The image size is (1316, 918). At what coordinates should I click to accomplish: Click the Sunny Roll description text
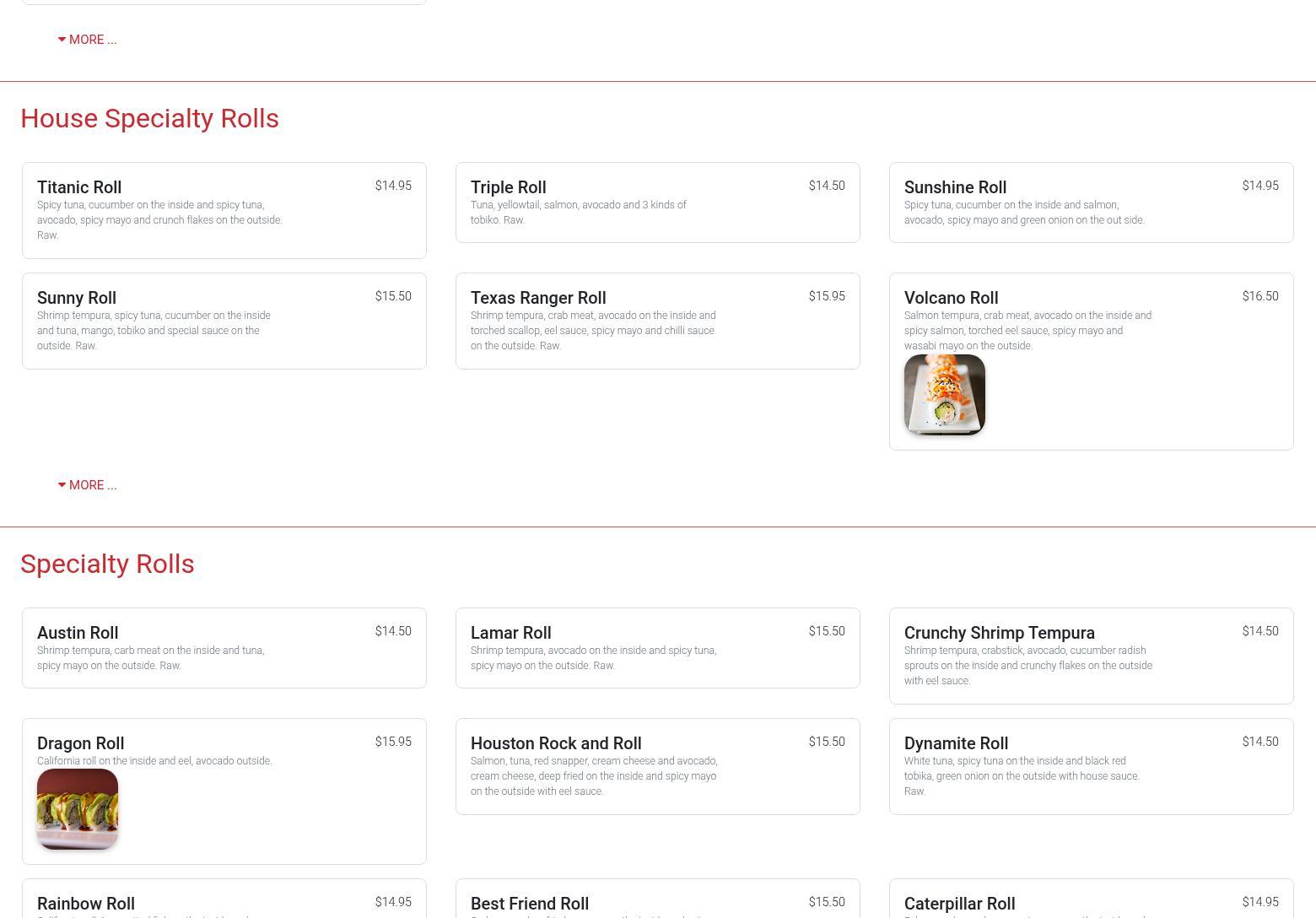pyautogui.click(x=154, y=331)
